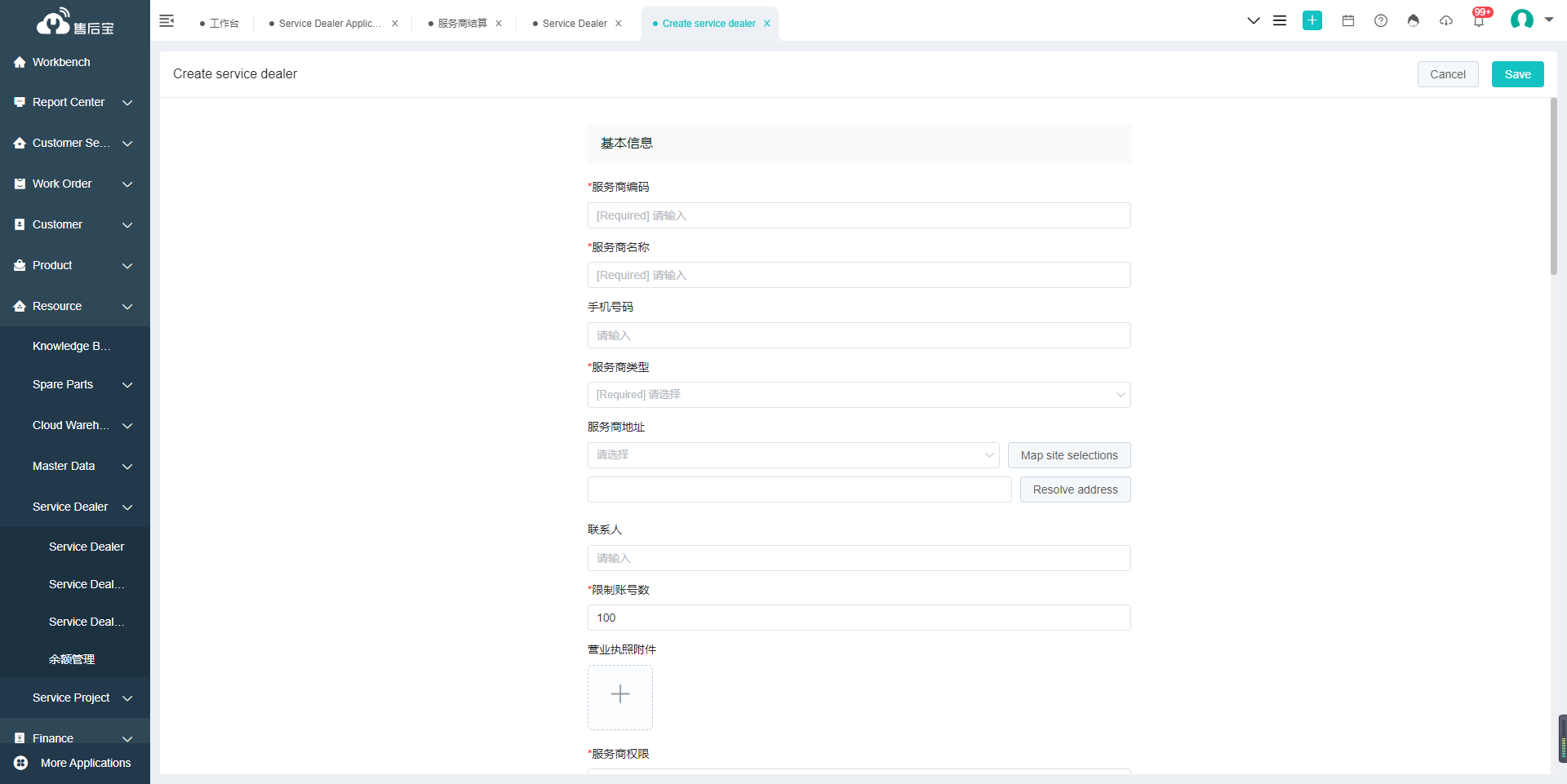Focus the detailed address input field
Screen dimensions: 1567x784
click(800, 489)
